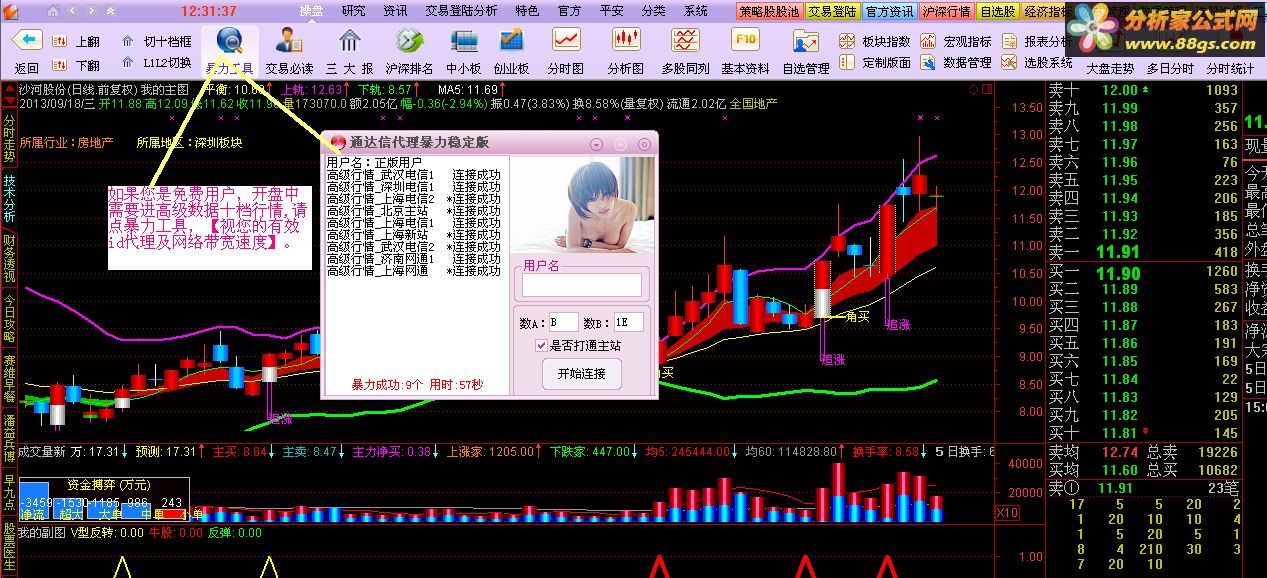
Task: Click the dialog's dropdown arrow title button
Action: 596,144
